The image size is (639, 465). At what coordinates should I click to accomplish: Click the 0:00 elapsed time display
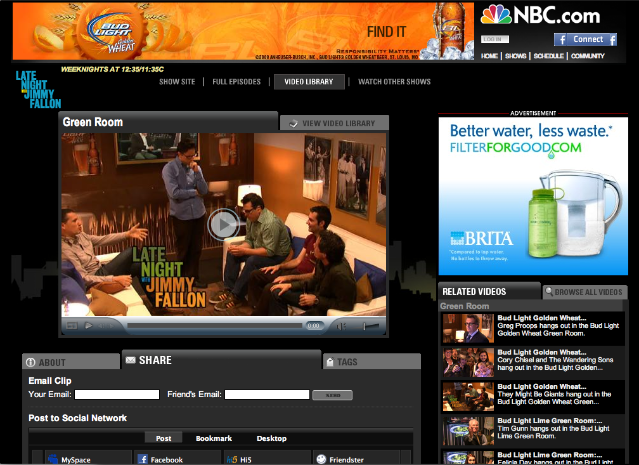313,326
